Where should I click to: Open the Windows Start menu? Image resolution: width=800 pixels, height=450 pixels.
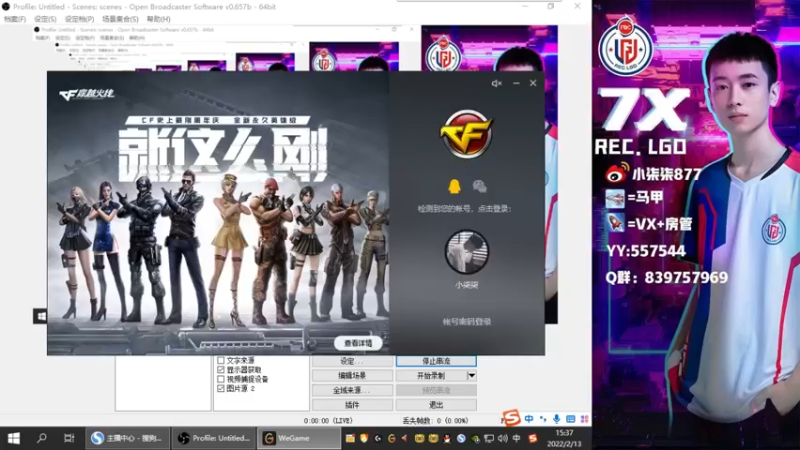click(x=14, y=438)
